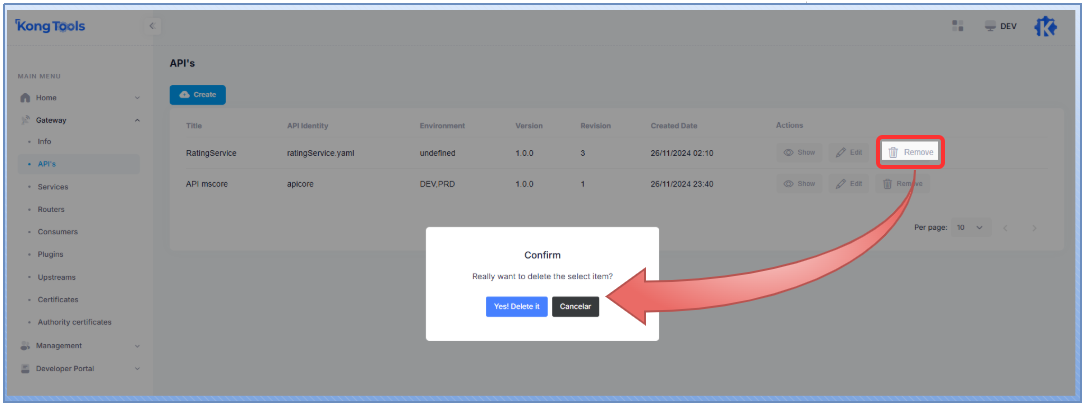Show details for RatingService API
The height and width of the screenshot is (407, 1085).
coord(799,152)
